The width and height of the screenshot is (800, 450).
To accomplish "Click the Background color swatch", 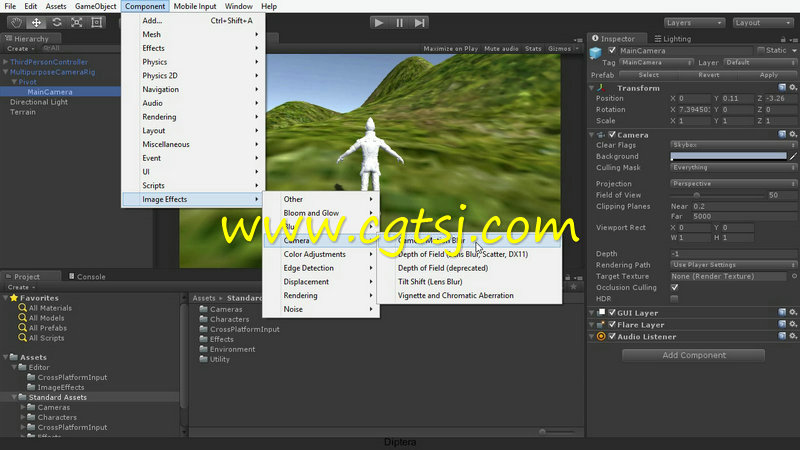I will pyautogui.click(x=729, y=156).
